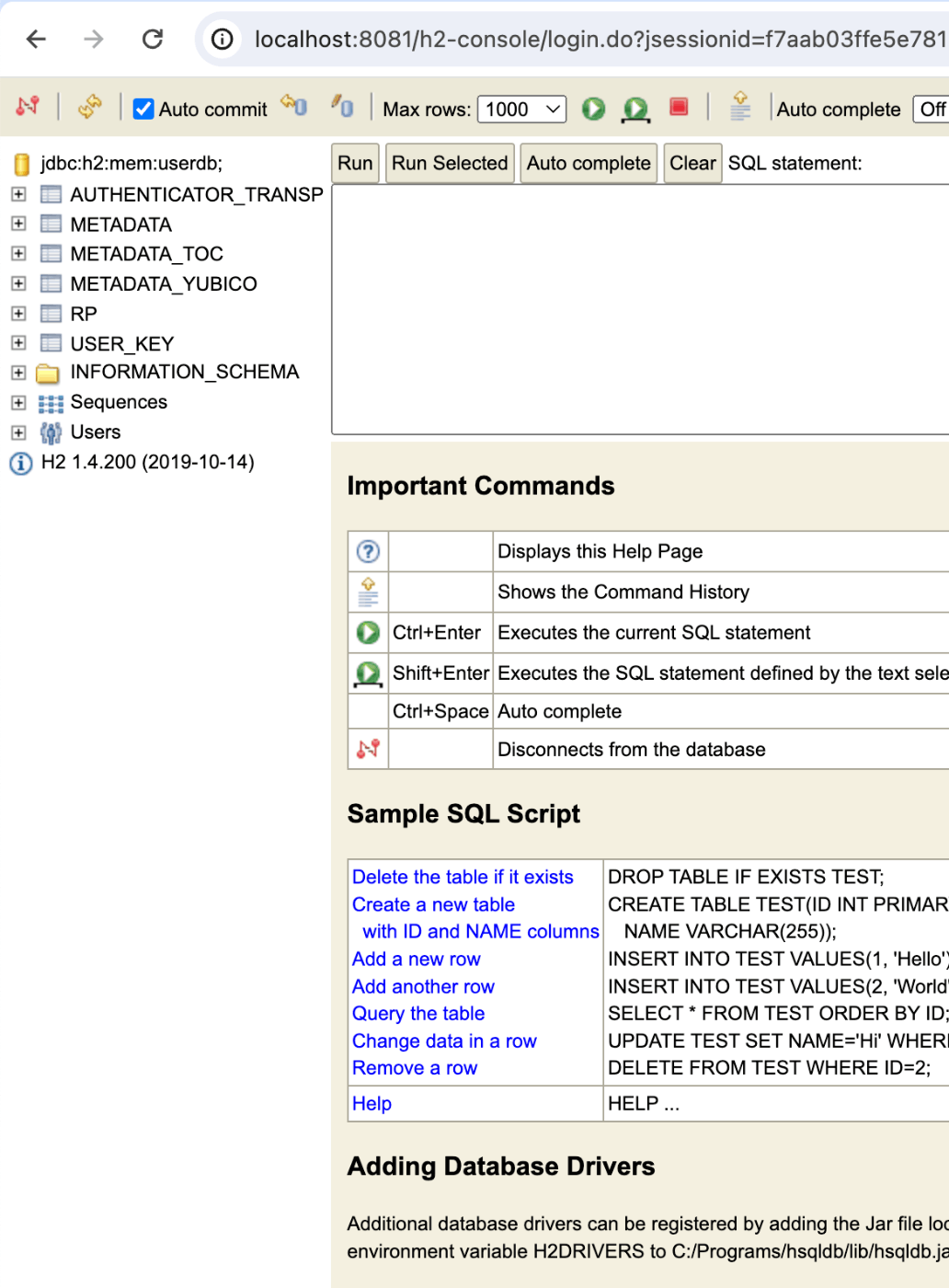Viewport: 949px width, 1288px height.
Task: Click the METADATA_TOC table icon
Action: pyautogui.click(x=51, y=254)
